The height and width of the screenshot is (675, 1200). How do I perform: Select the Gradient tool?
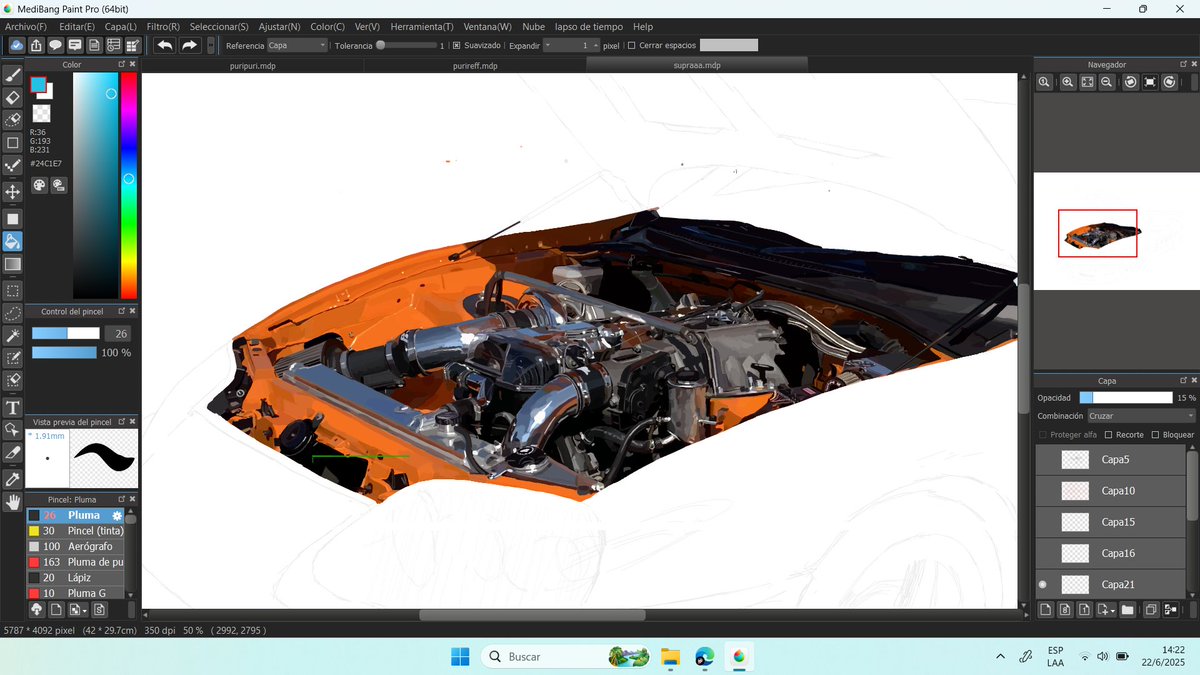[x=13, y=264]
